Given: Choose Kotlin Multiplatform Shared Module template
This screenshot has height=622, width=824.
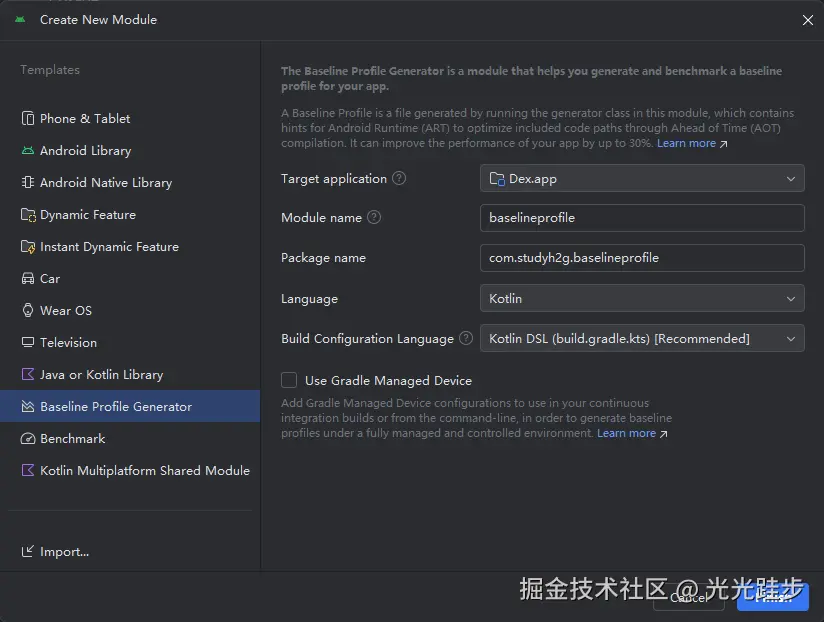Looking at the screenshot, I should 144,470.
